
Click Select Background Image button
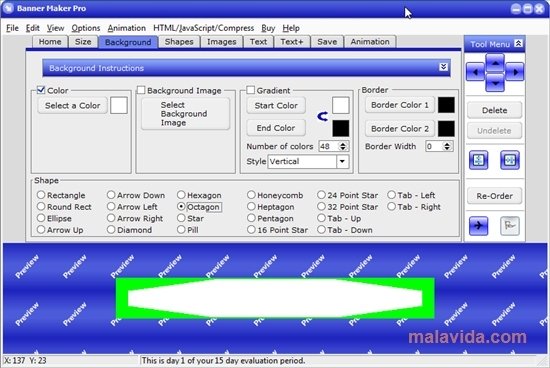(x=186, y=114)
